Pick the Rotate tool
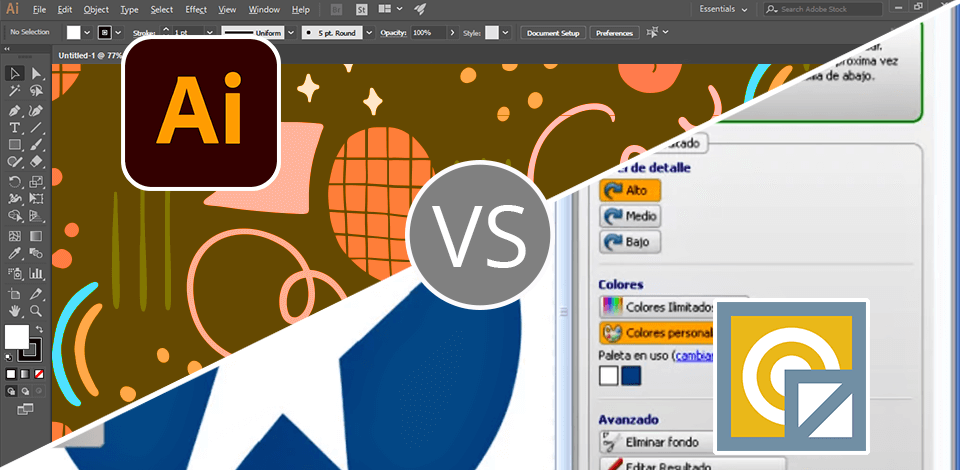This screenshot has width=960, height=470. (15, 181)
